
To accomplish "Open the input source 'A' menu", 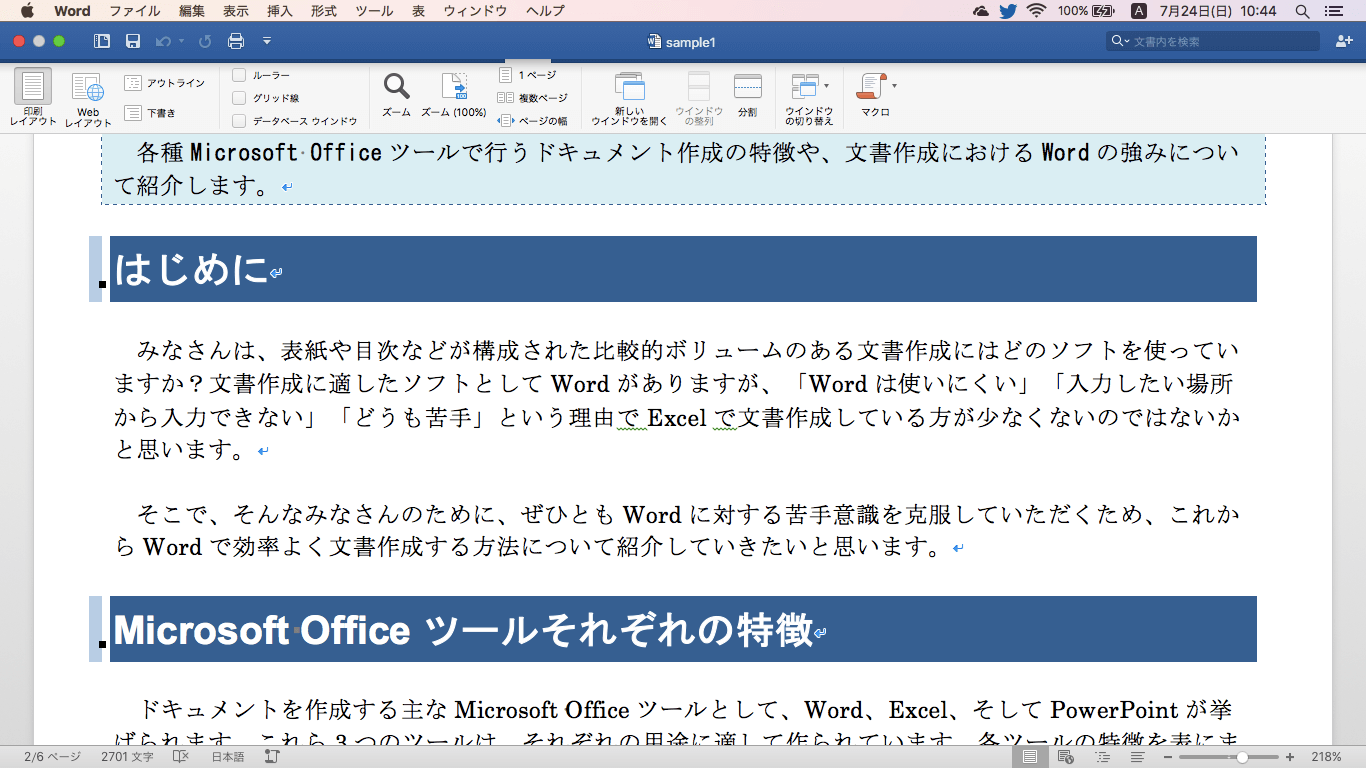I will (x=1138, y=11).
